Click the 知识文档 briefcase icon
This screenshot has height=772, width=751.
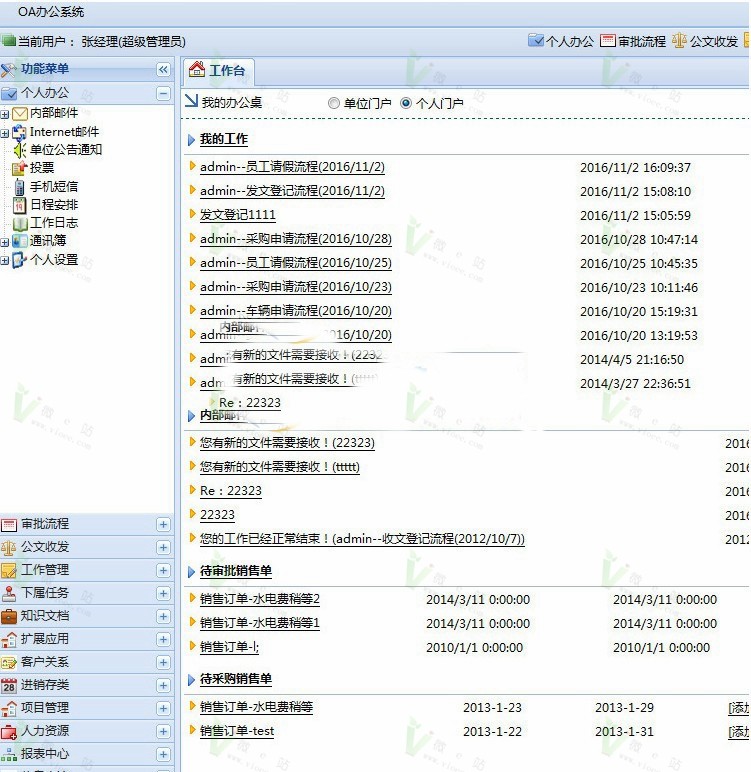(x=9, y=616)
